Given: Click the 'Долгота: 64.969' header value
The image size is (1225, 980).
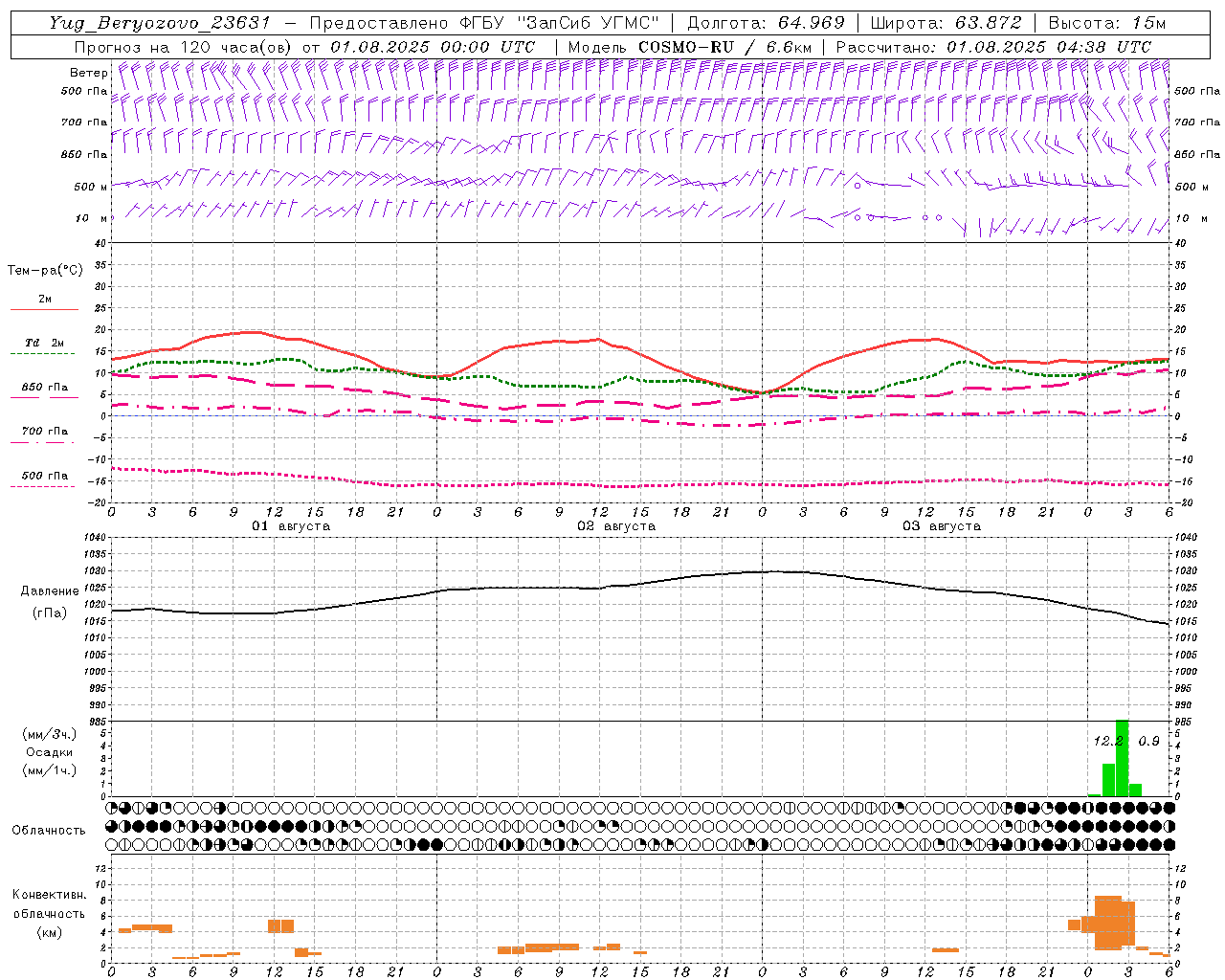Looking at the screenshot, I should tap(766, 23).
